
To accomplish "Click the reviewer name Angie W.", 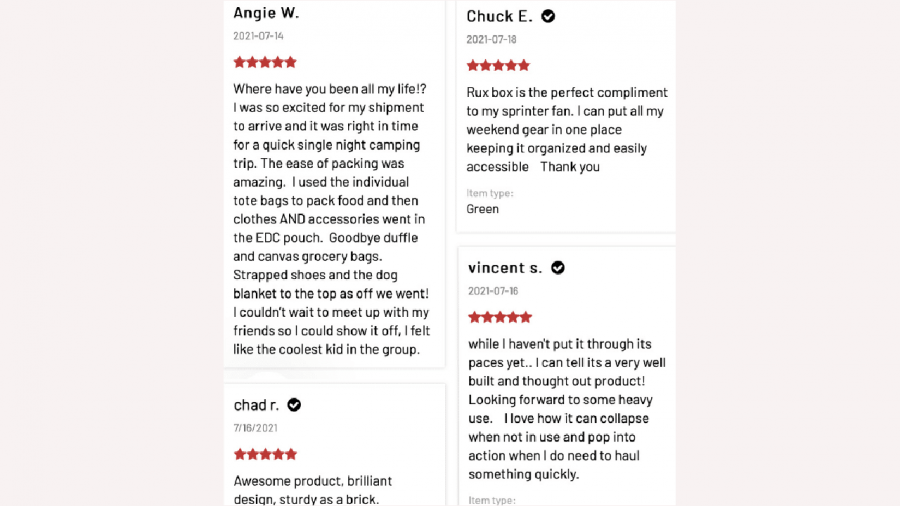I will (266, 13).
